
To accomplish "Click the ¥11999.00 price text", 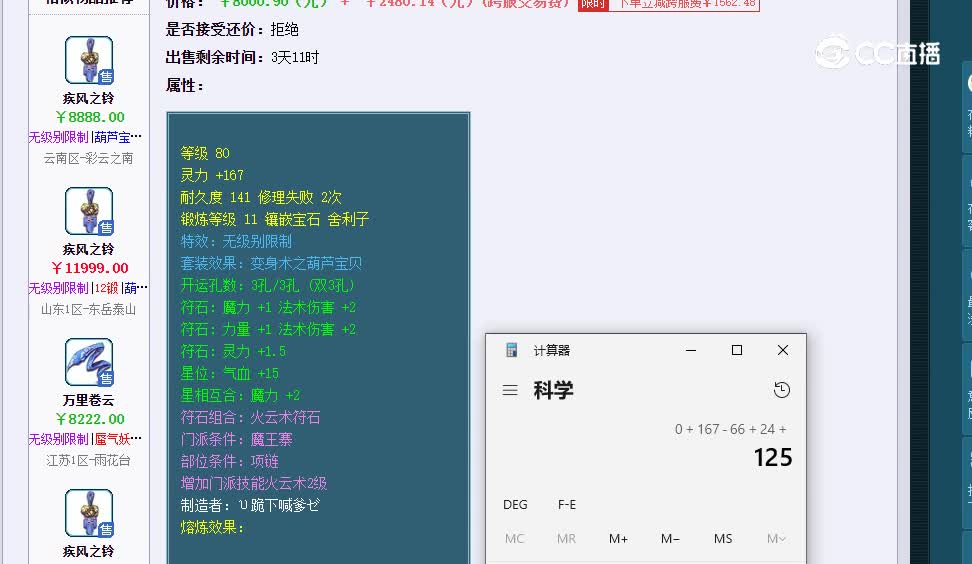I will [90, 268].
